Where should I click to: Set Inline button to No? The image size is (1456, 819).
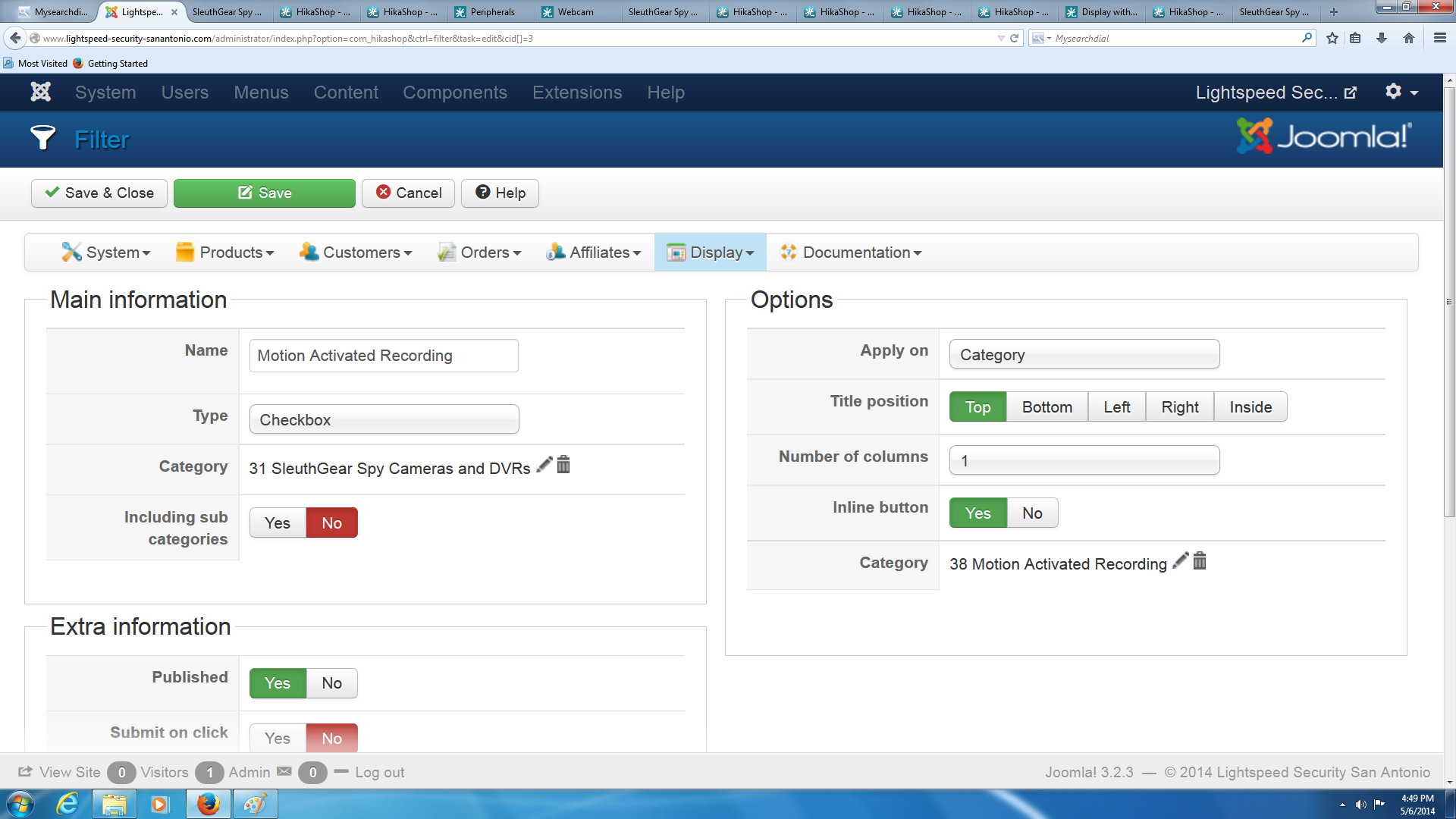[1032, 513]
